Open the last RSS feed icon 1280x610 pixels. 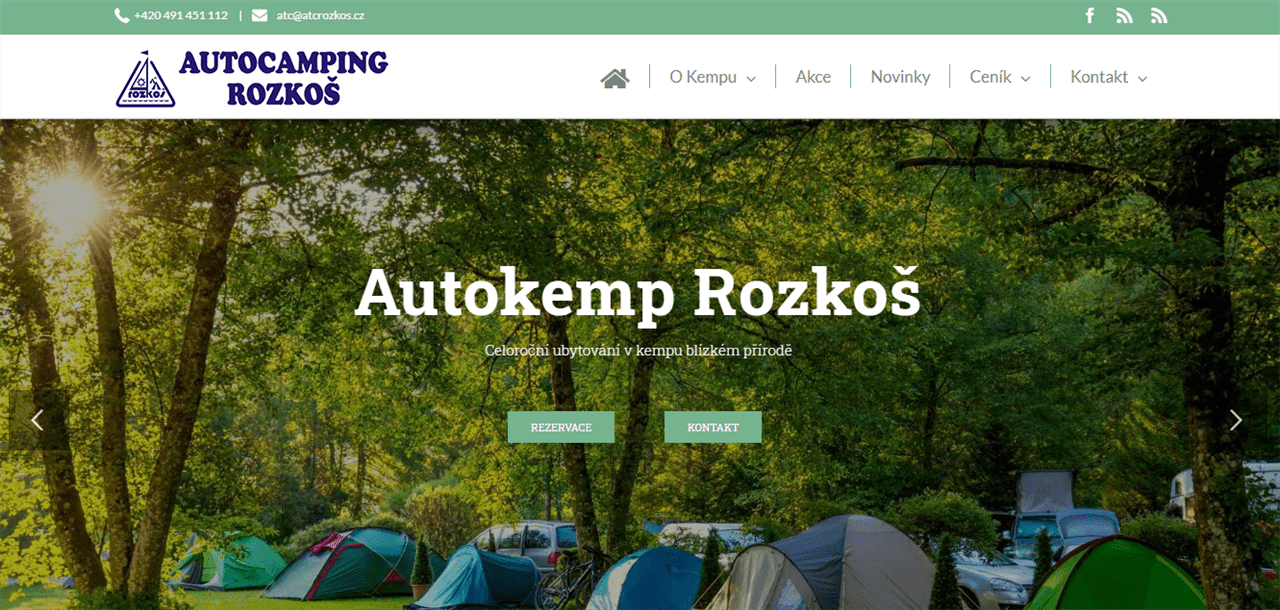pos(1159,16)
